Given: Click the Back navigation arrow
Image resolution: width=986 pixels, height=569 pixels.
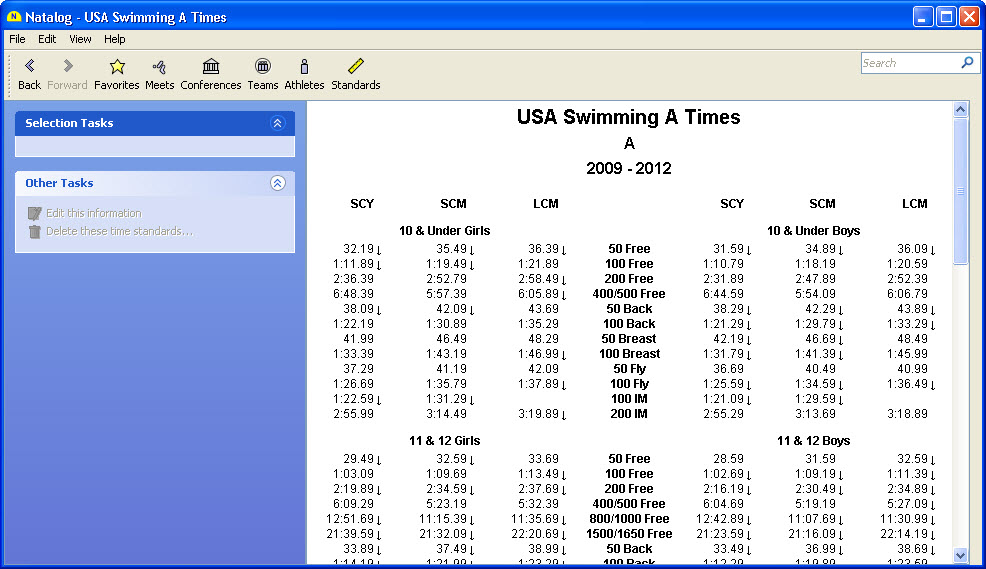Looking at the screenshot, I should coord(29,67).
